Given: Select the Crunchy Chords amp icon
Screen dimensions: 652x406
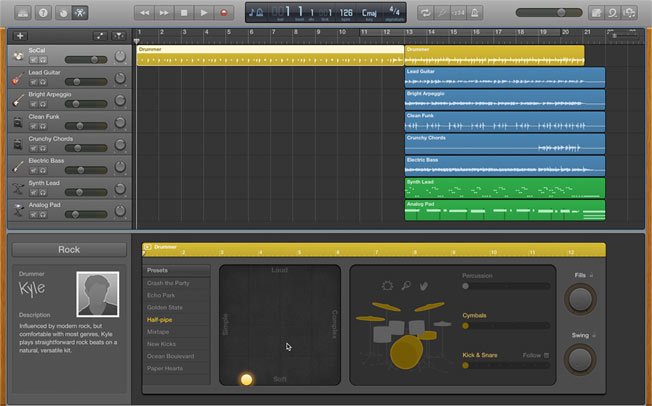Looking at the screenshot, I should 17,144.
